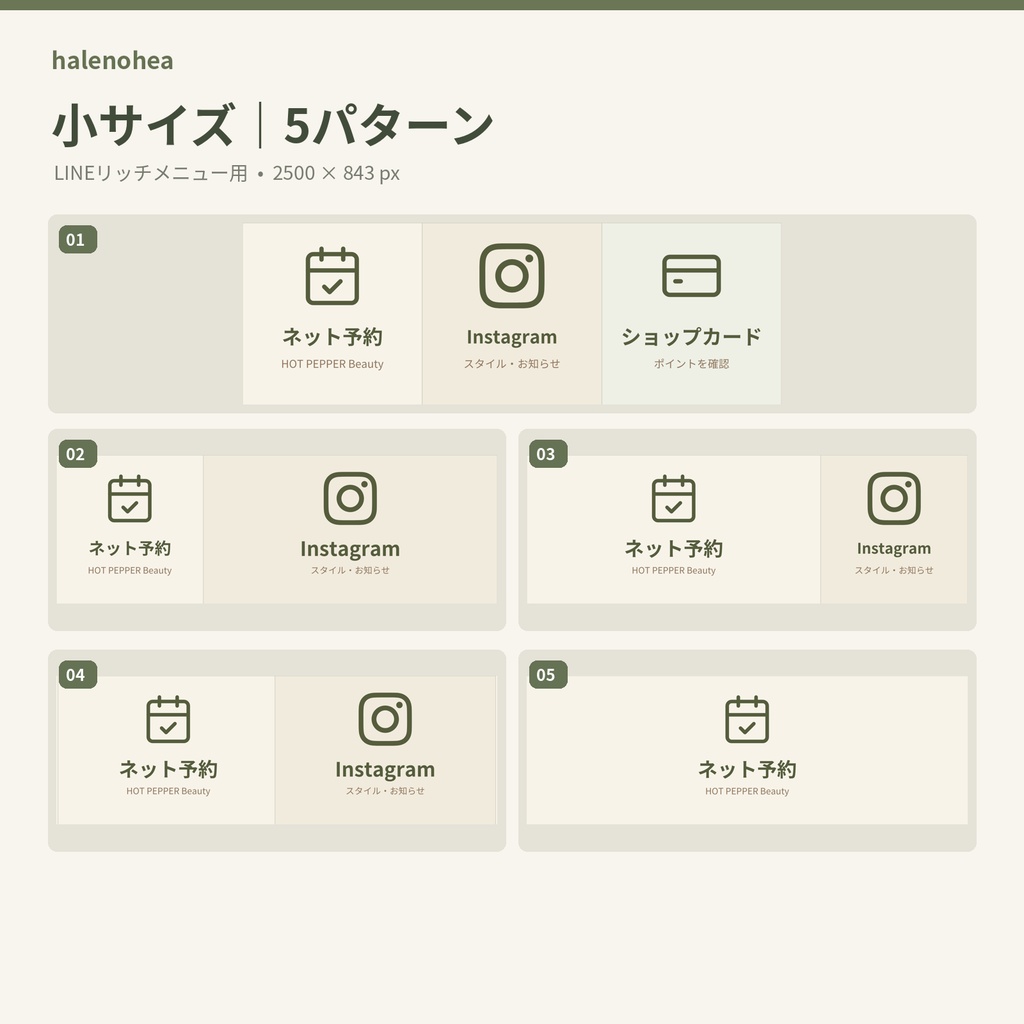
Task: Click the calendar icon in pattern 04
Action: [168, 719]
